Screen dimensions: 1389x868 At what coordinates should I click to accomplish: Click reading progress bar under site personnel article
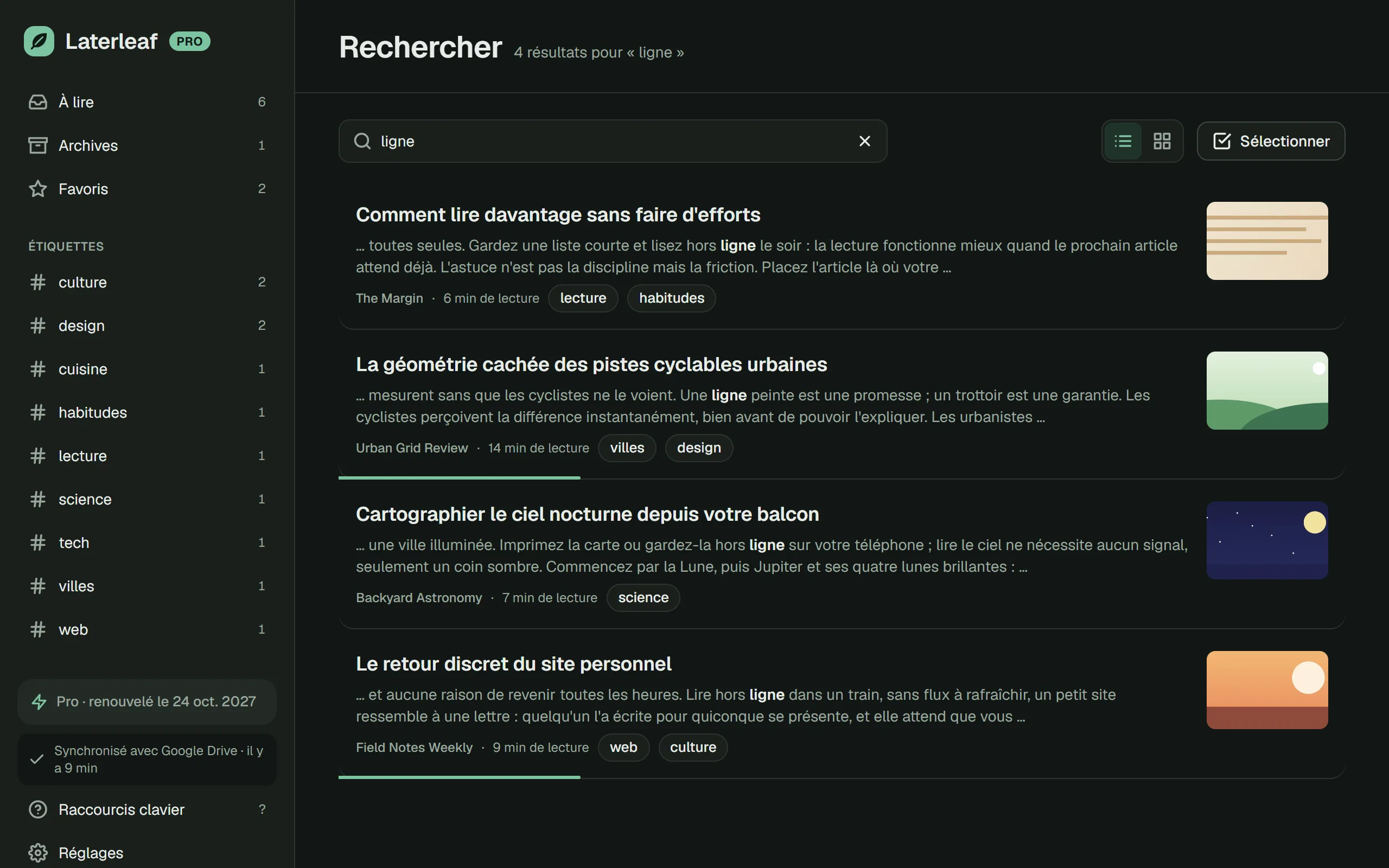(459, 777)
